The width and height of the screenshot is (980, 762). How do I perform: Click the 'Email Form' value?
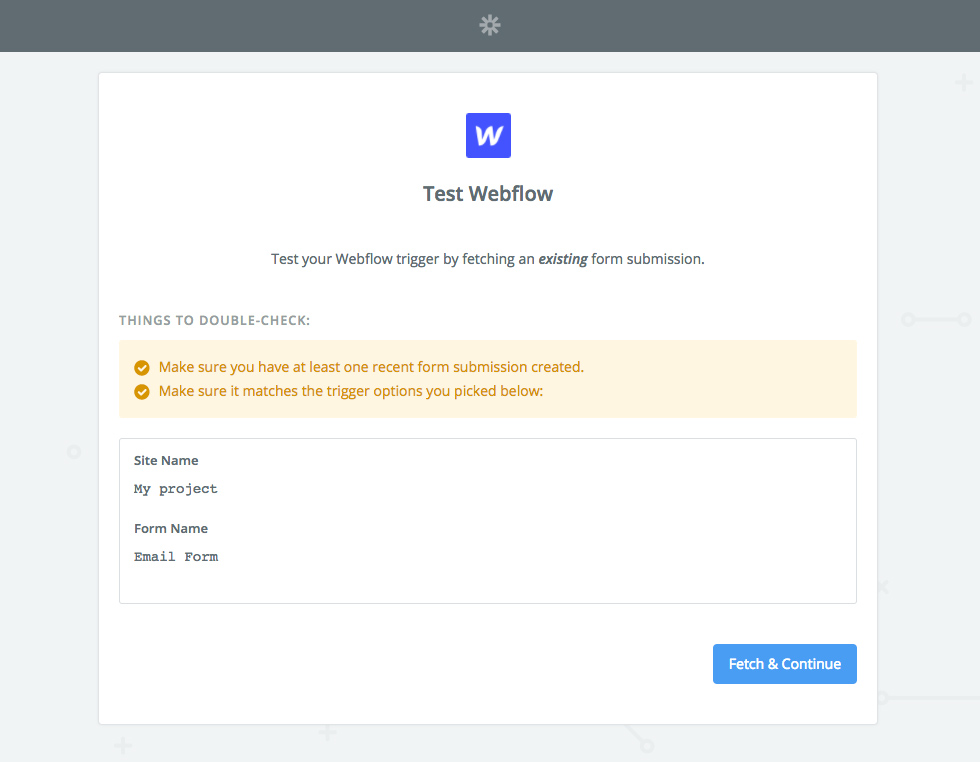(176, 557)
